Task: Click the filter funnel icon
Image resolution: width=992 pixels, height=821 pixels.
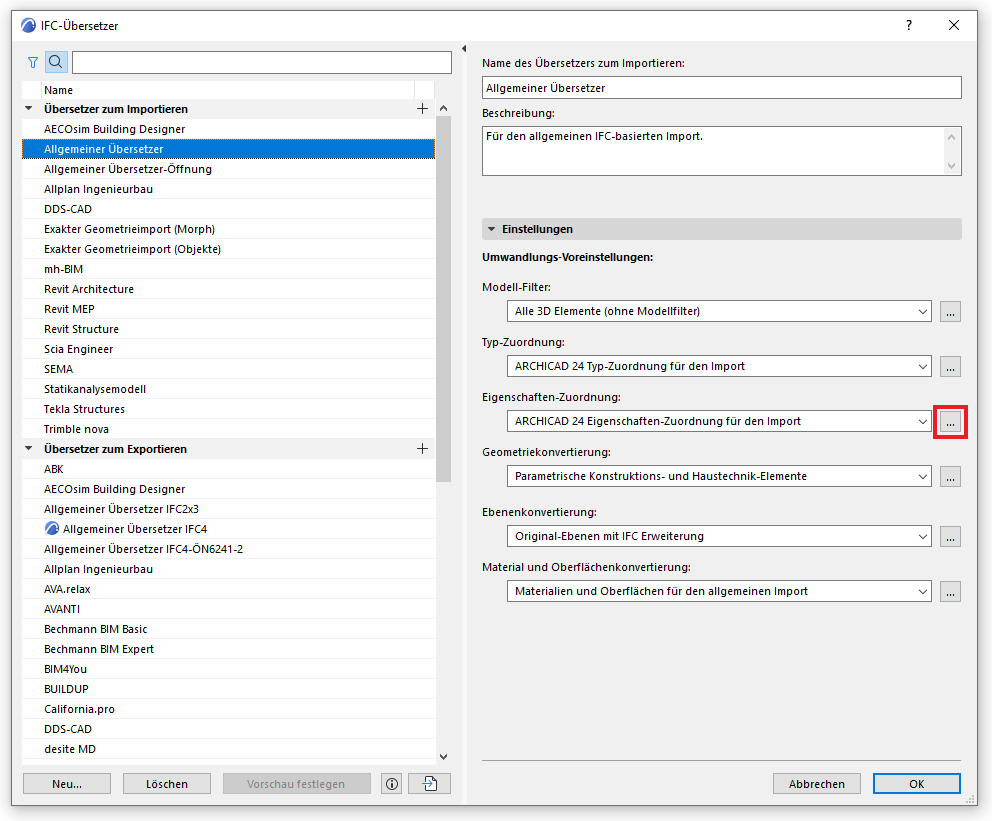Action: click(x=33, y=62)
